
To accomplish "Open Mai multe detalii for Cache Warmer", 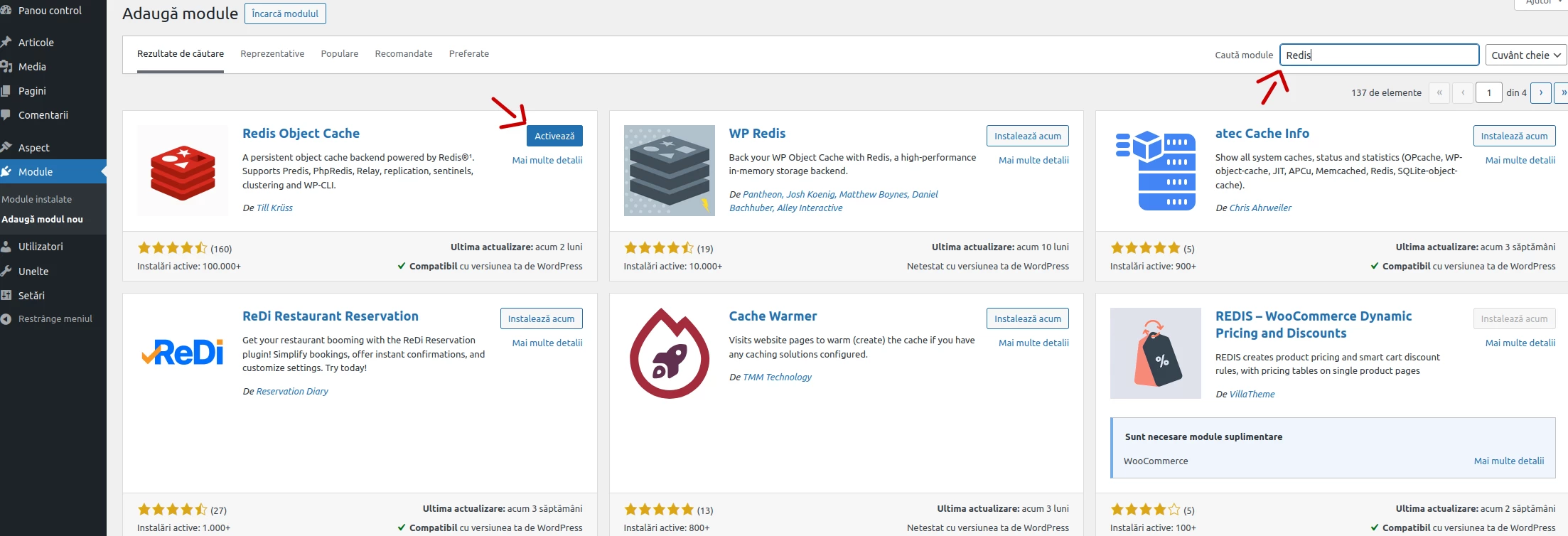I will pos(1033,343).
